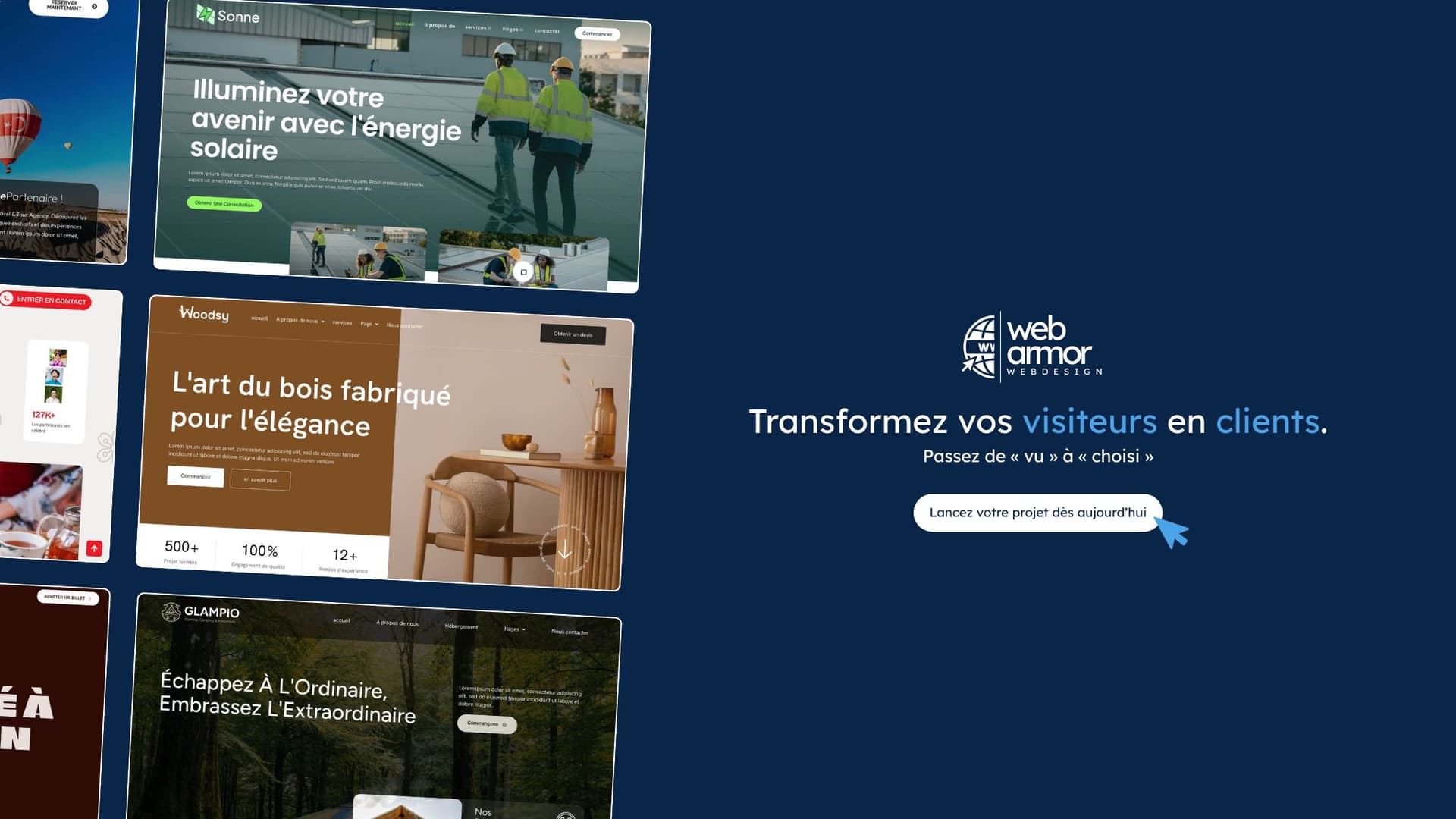Click the 'Obtenir un devis' button in Woodsy
The width and height of the screenshot is (1456, 819).
pyautogui.click(x=573, y=334)
